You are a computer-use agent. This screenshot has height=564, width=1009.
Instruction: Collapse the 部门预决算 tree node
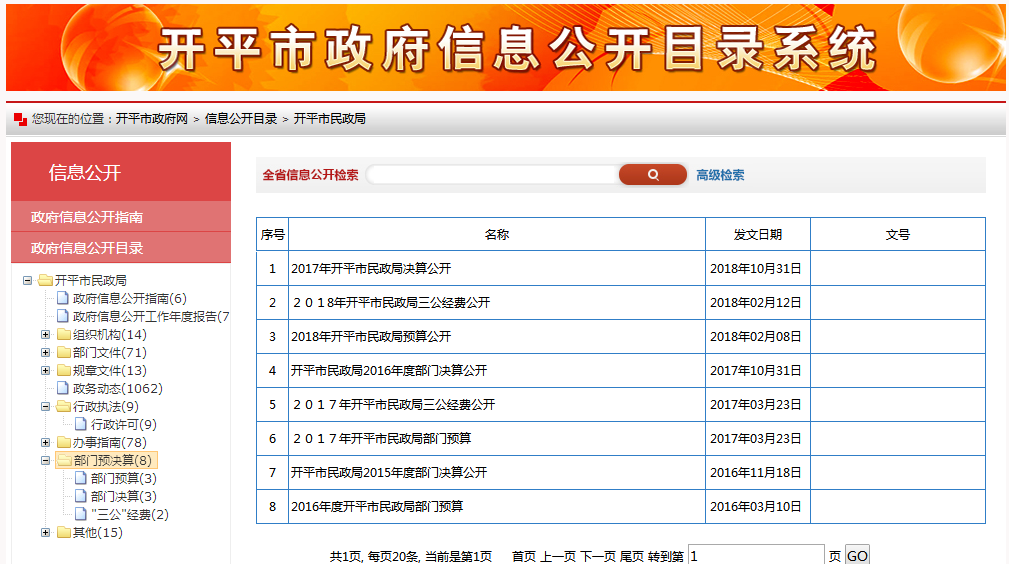pyautogui.click(x=45, y=461)
